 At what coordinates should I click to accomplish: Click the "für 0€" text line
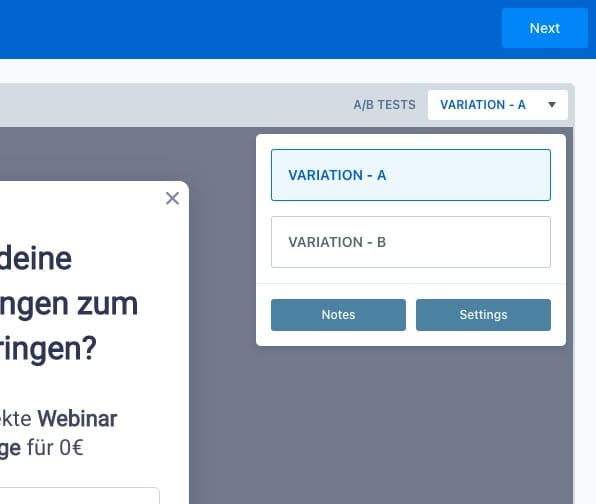(x=55, y=447)
